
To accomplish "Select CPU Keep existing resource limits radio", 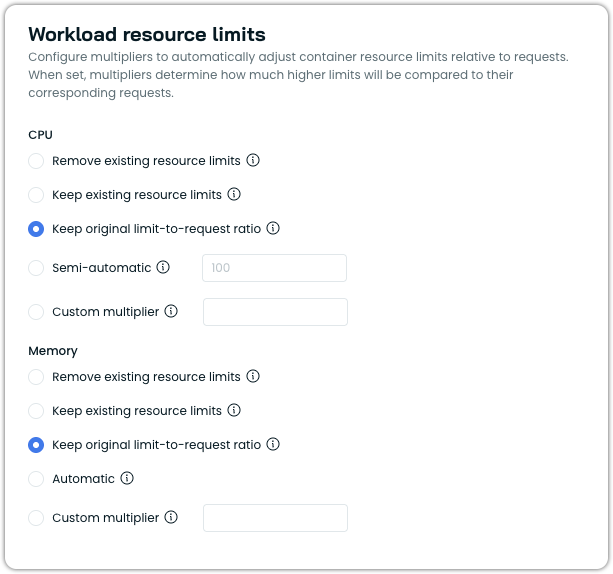I will (x=36, y=195).
